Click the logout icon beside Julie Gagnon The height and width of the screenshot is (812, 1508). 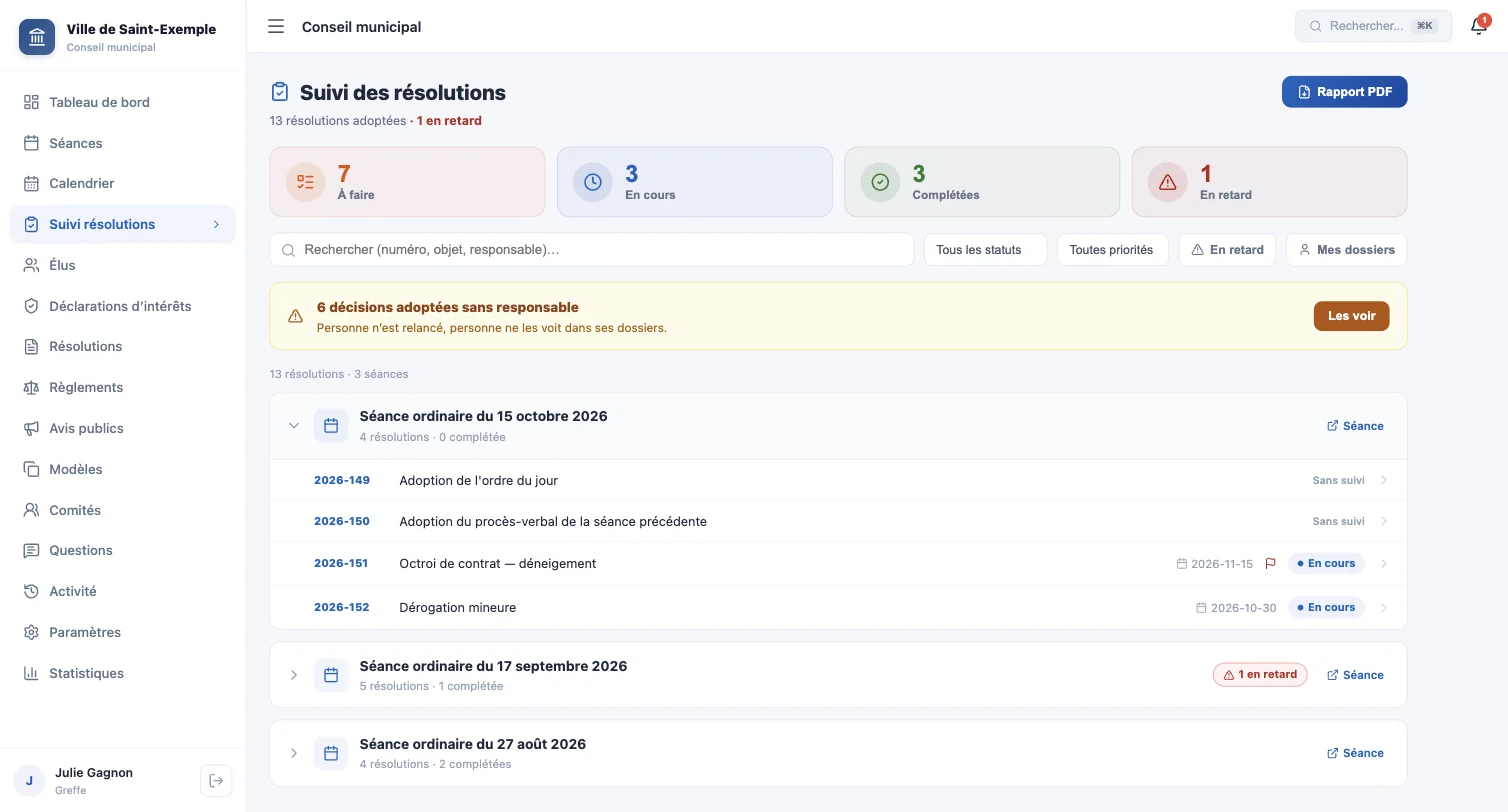(x=216, y=780)
